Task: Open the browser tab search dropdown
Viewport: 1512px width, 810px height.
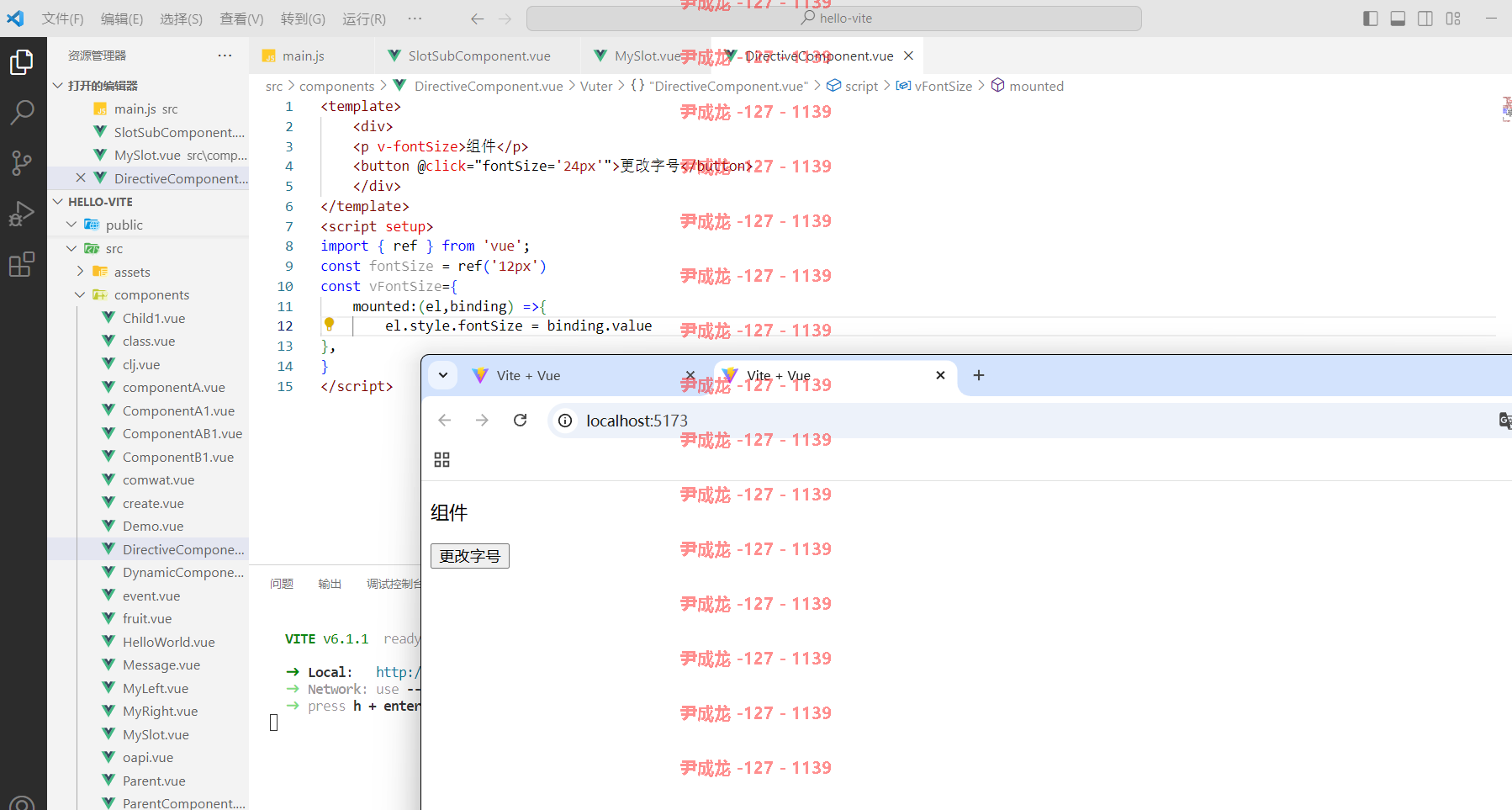Action: 443,375
